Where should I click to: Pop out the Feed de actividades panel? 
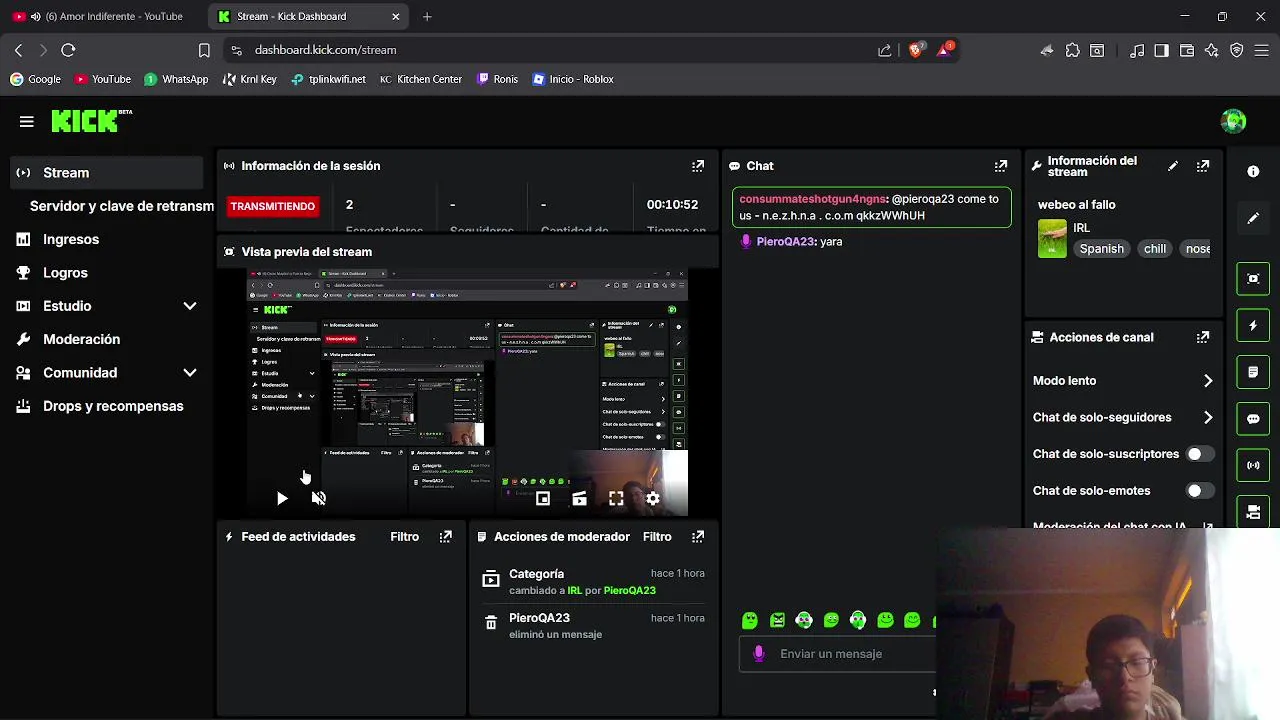(x=446, y=537)
